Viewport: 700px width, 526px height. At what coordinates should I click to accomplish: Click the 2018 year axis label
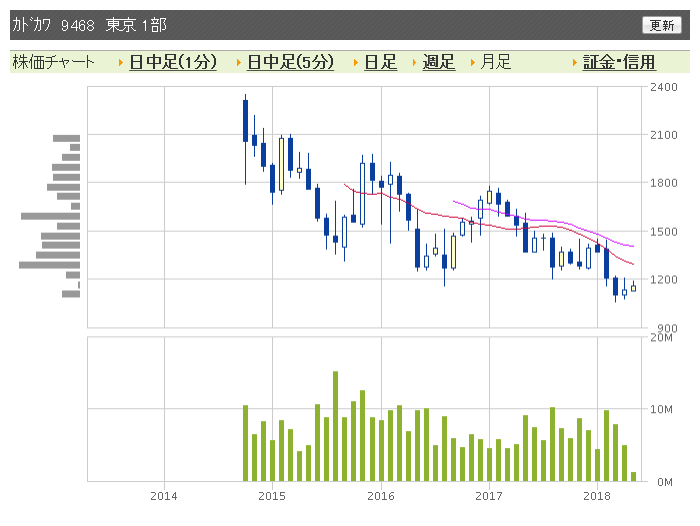[x=597, y=496]
